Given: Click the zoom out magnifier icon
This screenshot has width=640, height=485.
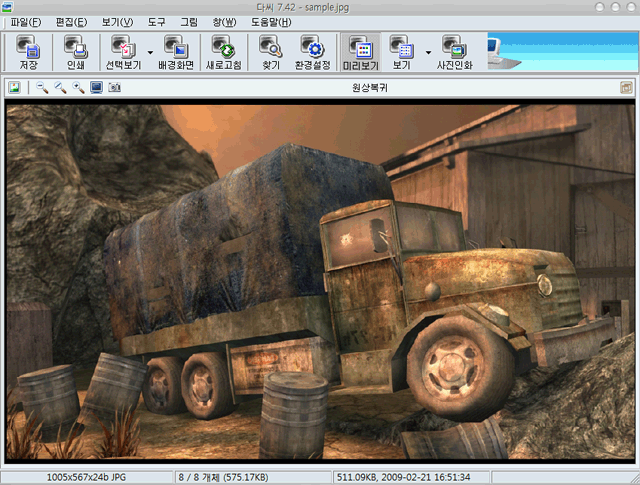Looking at the screenshot, I should pos(42,87).
